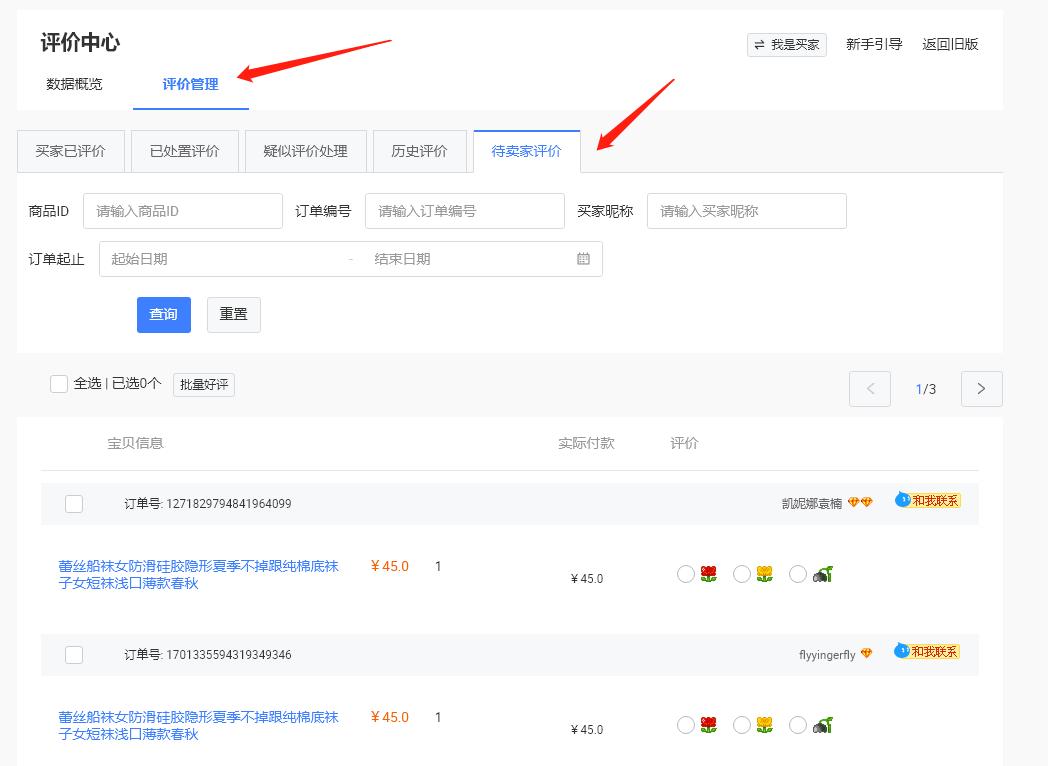Screen dimensions: 1048x766
Task: Check the checkbox for order 1271829794841964099
Action: coord(74,503)
